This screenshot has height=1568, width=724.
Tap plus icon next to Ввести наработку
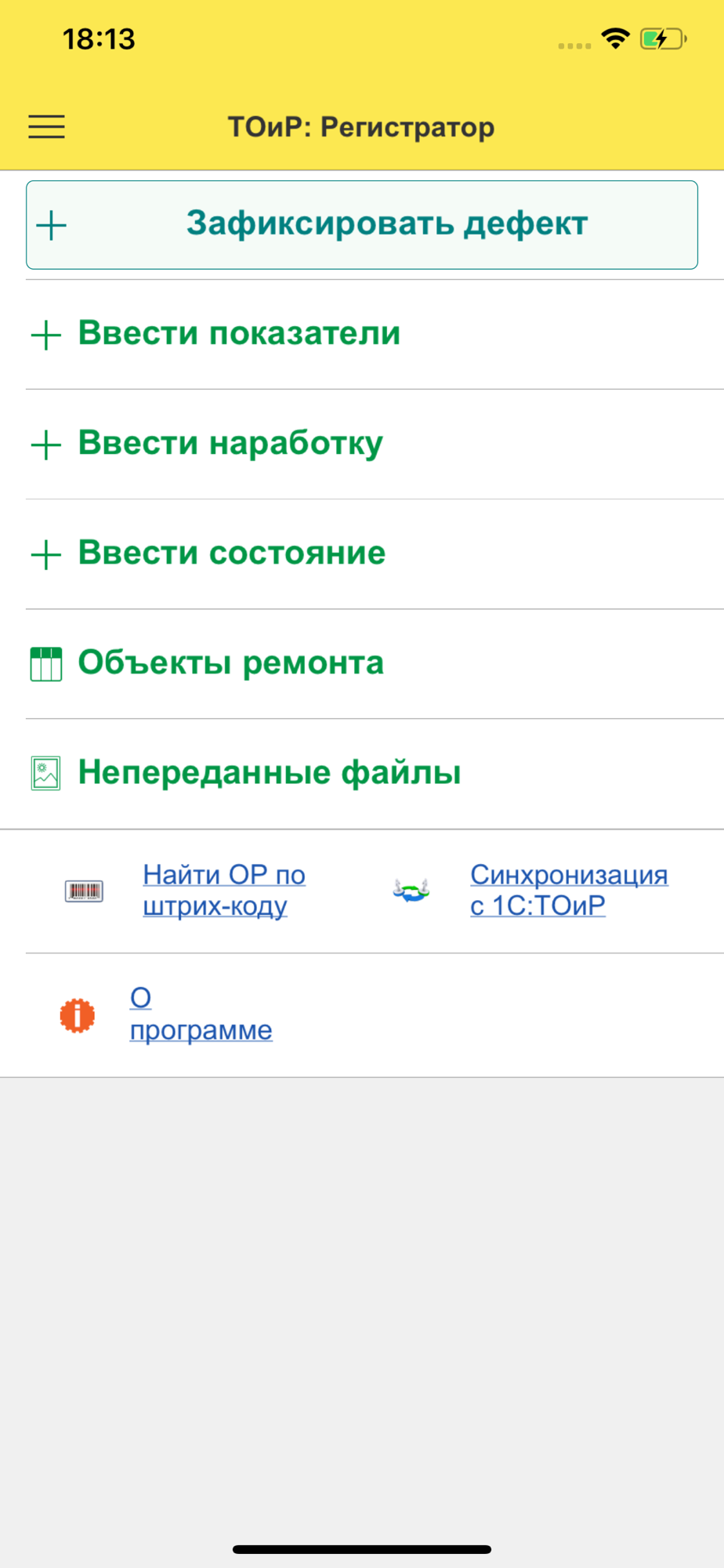click(46, 445)
